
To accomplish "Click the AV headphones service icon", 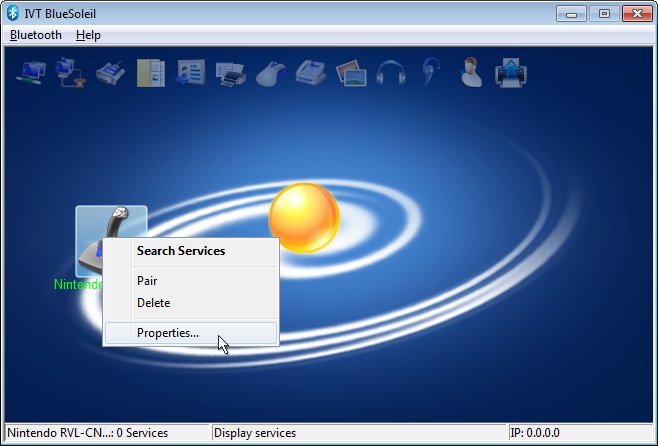I will (x=391, y=73).
